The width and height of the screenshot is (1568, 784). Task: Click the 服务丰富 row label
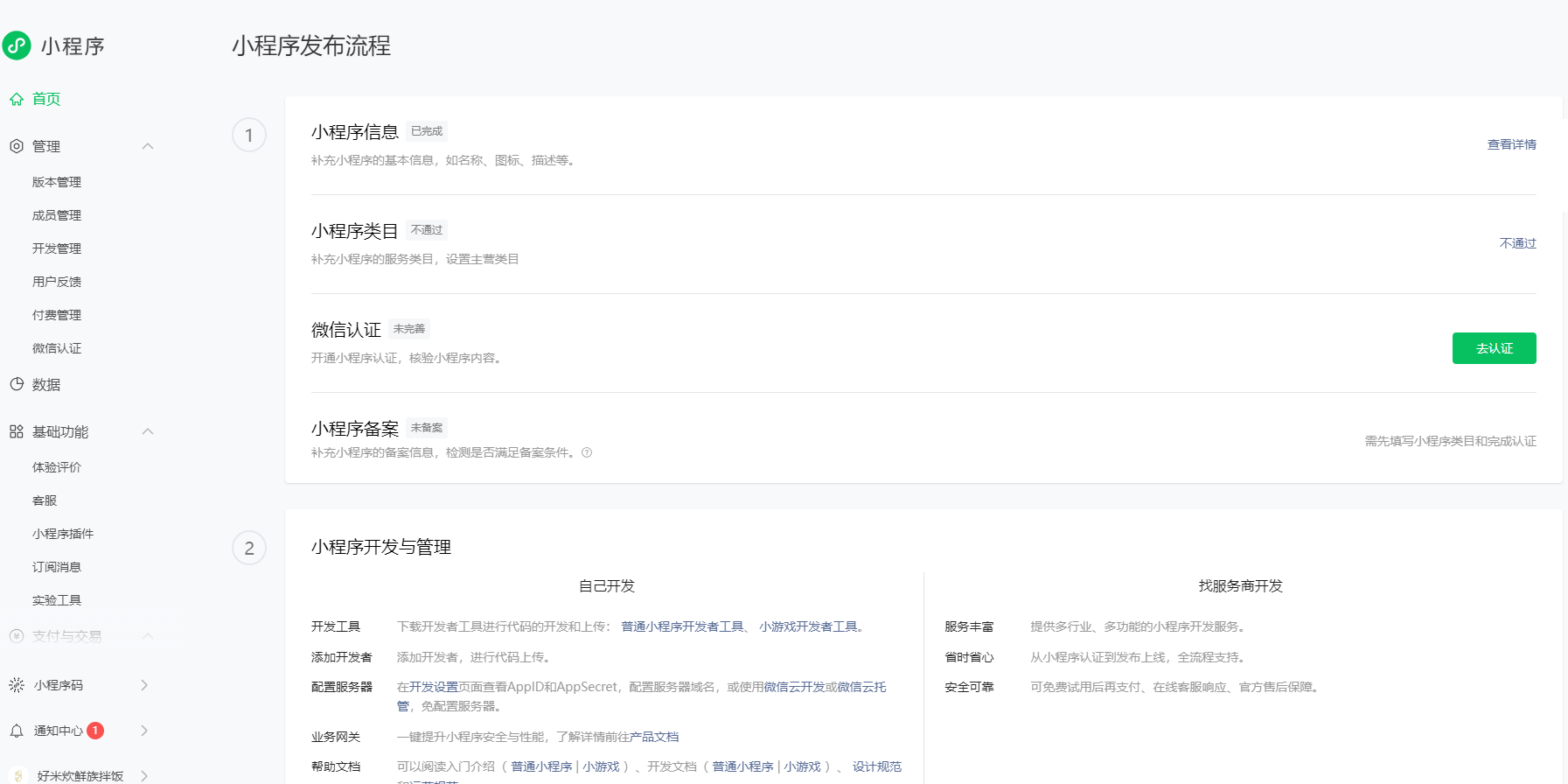tap(969, 626)
